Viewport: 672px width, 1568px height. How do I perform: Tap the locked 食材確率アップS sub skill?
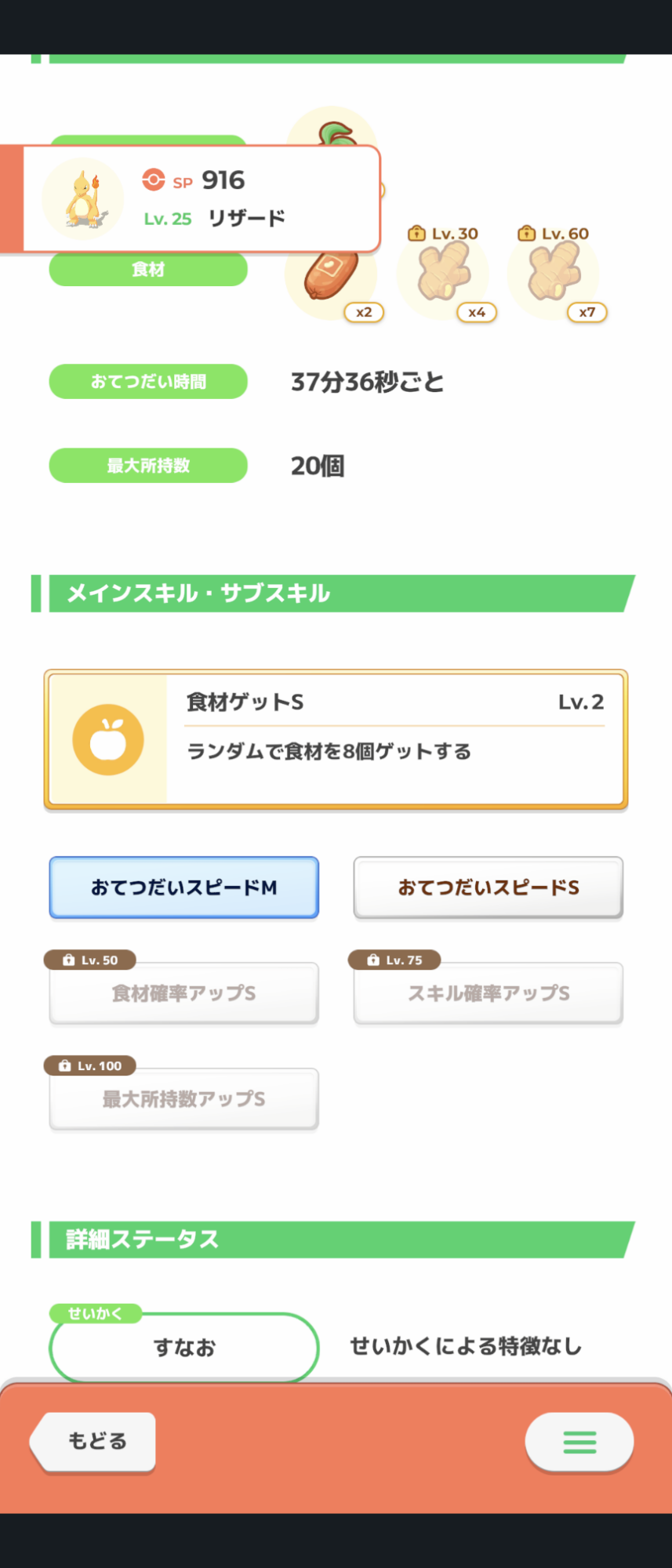(x=184, y=994)
